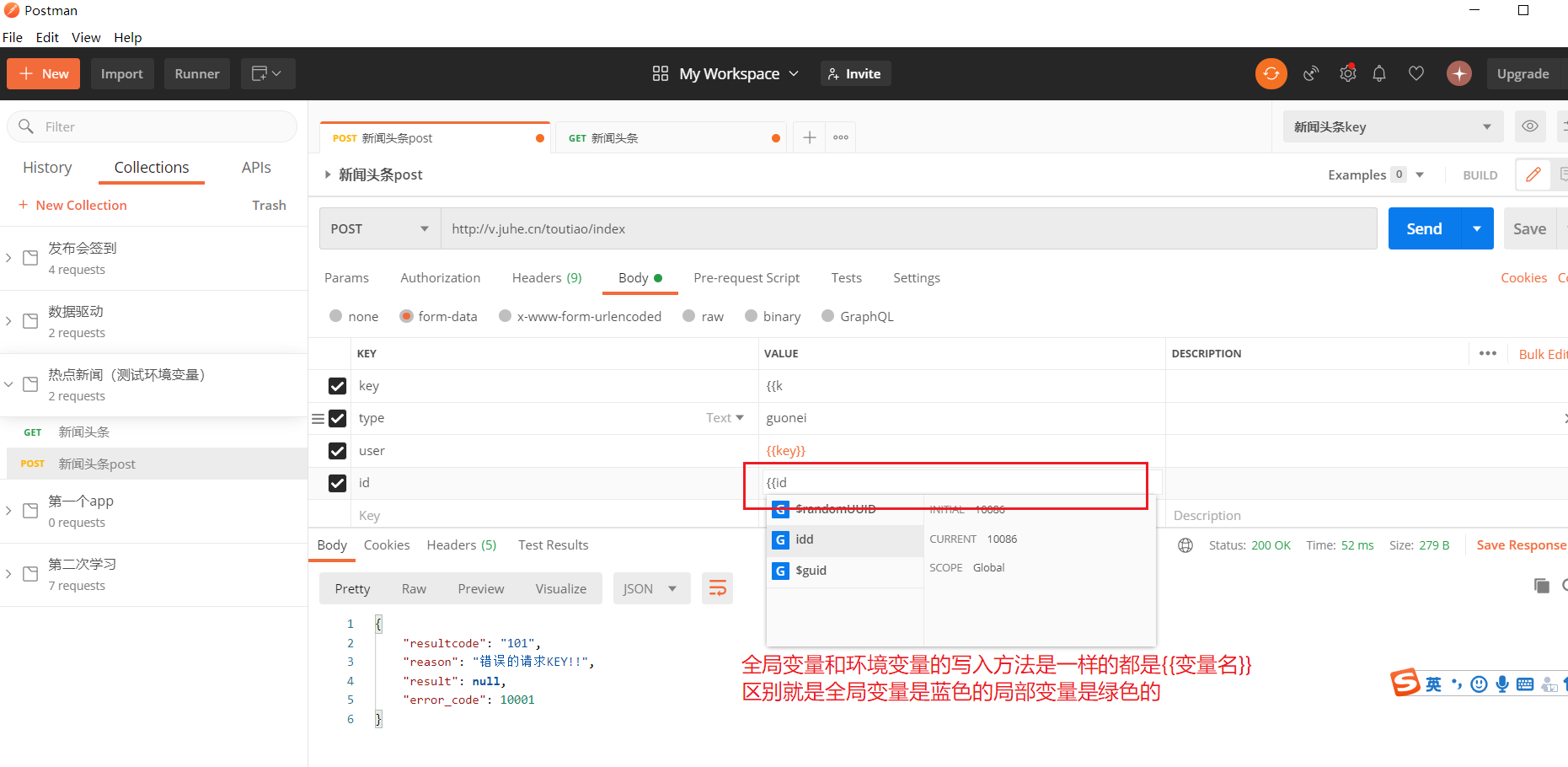The width and height of the screenshot is (1568, 767).
Task: Open the File menu
Action: [13, 37]
